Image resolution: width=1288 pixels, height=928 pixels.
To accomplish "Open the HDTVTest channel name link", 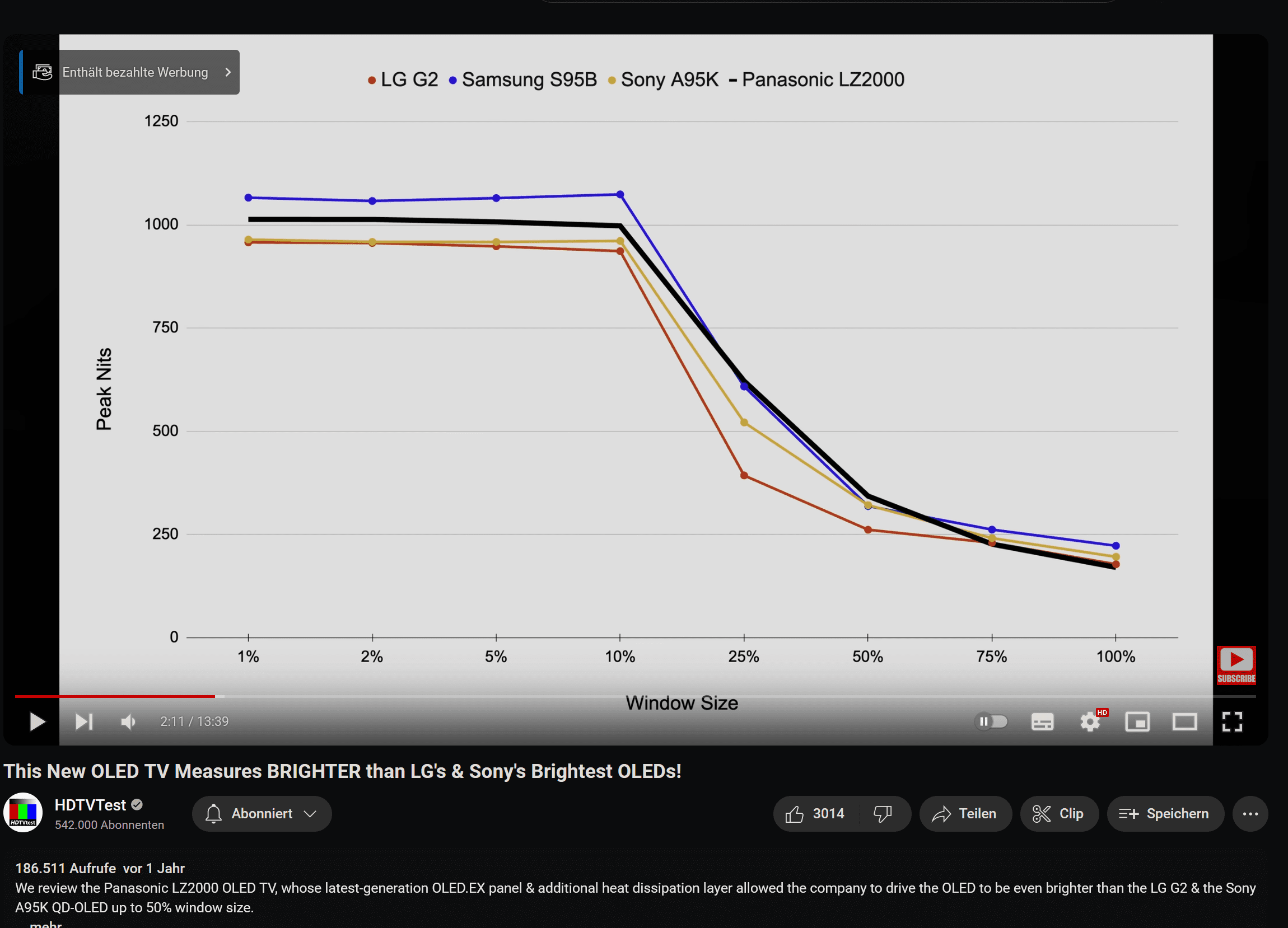I will point(90,805).
